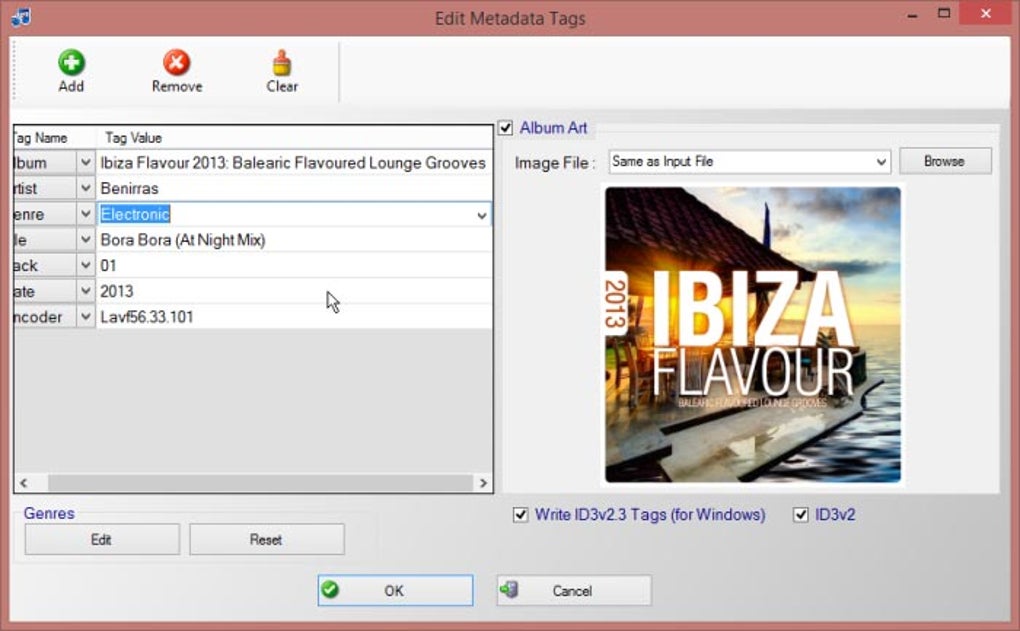Open the Genre tag name dropdown
1020x631 pixels.
coord(86,214)
